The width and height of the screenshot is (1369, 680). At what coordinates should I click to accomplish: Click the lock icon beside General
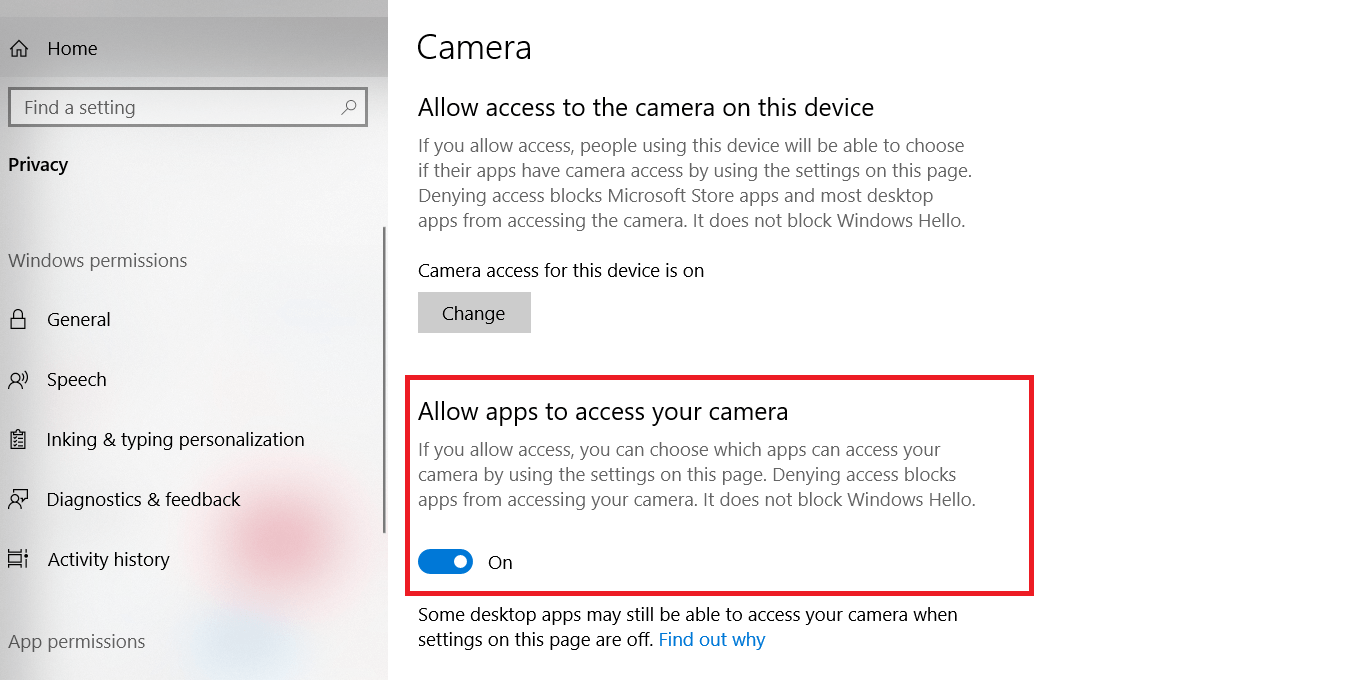point(18,320)
